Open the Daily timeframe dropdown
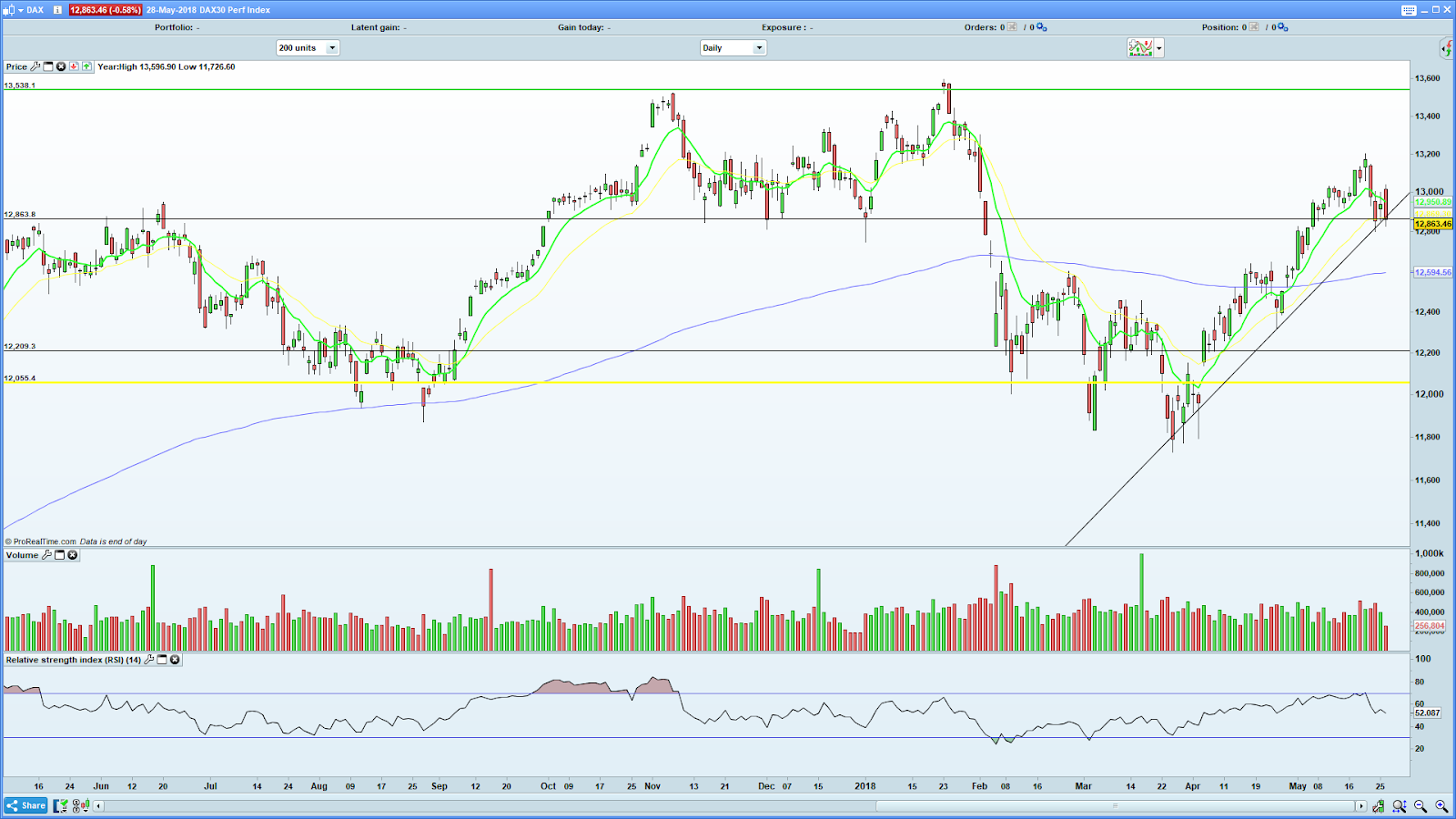This screenshot has height=819, width=1456. point(733,48)
